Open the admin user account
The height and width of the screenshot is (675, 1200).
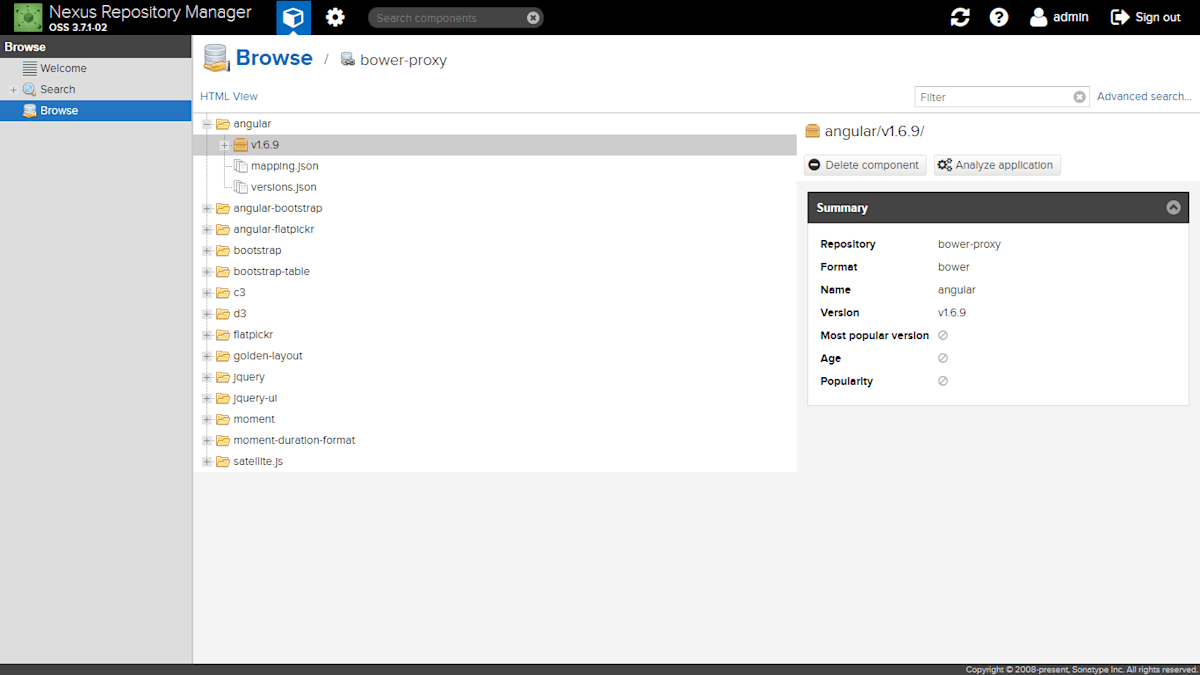click(1059, 17)
